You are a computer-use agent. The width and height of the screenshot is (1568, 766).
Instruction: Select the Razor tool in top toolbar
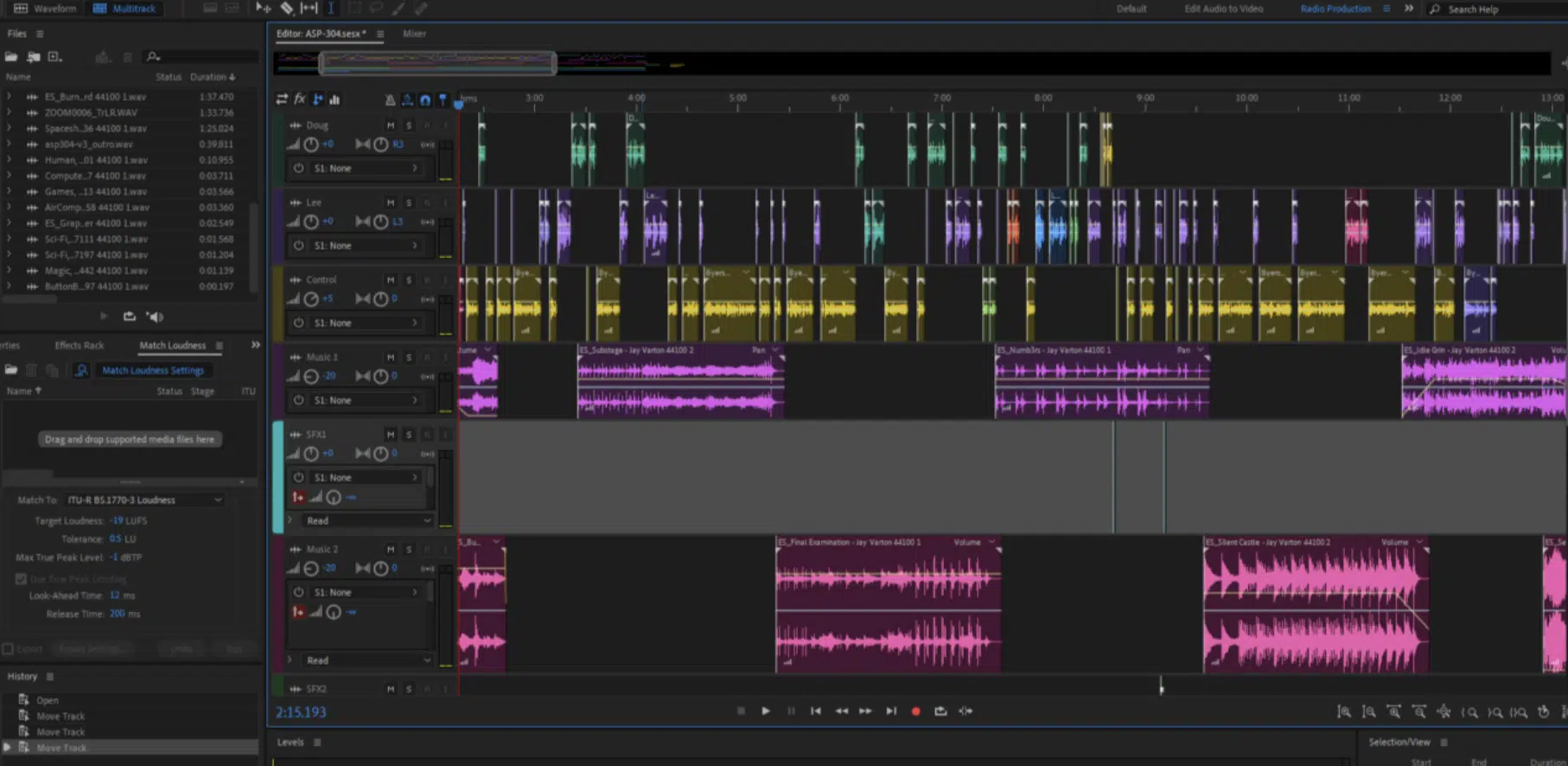tap(287, 8)
